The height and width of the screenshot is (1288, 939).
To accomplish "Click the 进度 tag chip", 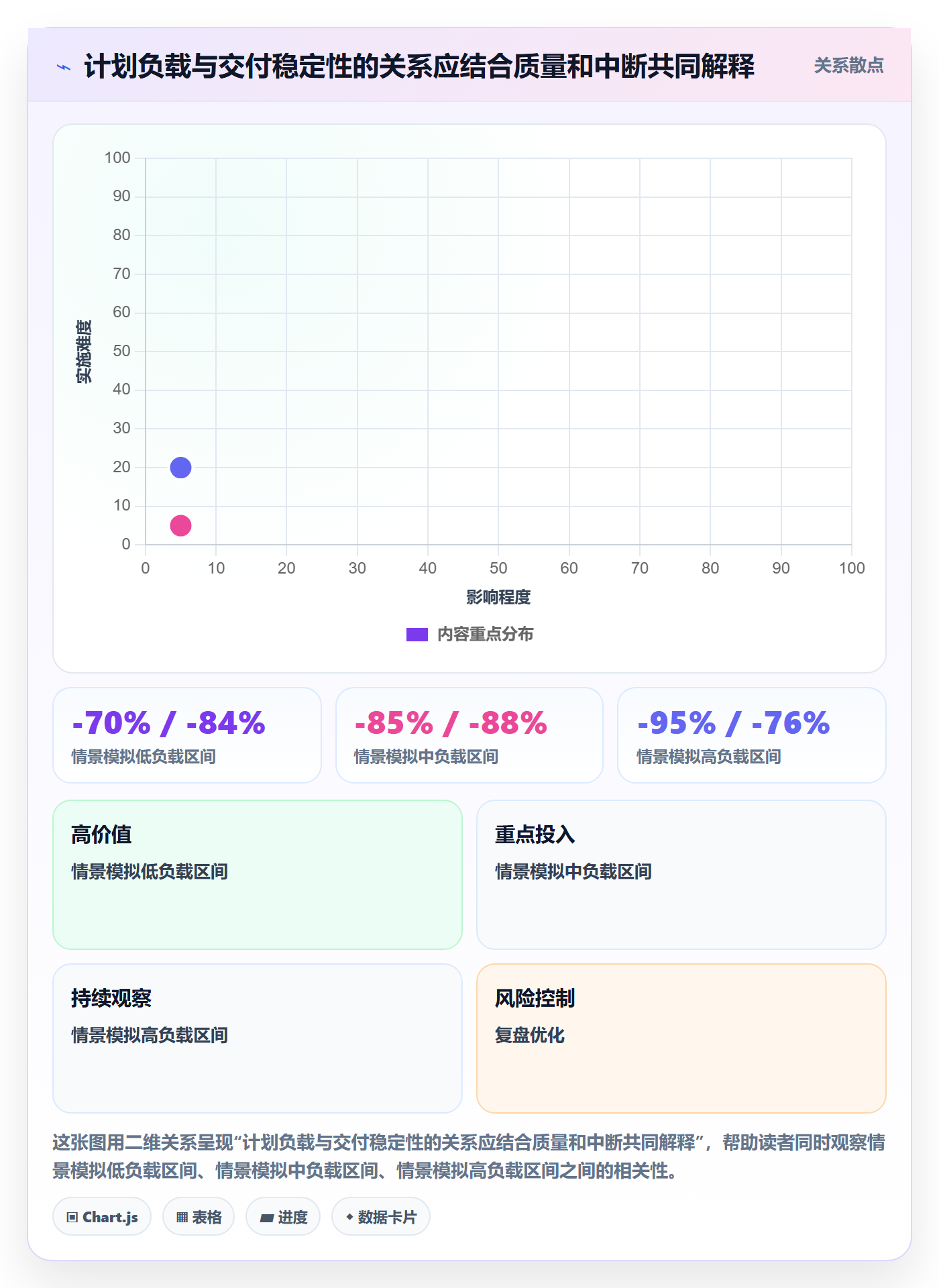I will click(x=283, y=1216).
